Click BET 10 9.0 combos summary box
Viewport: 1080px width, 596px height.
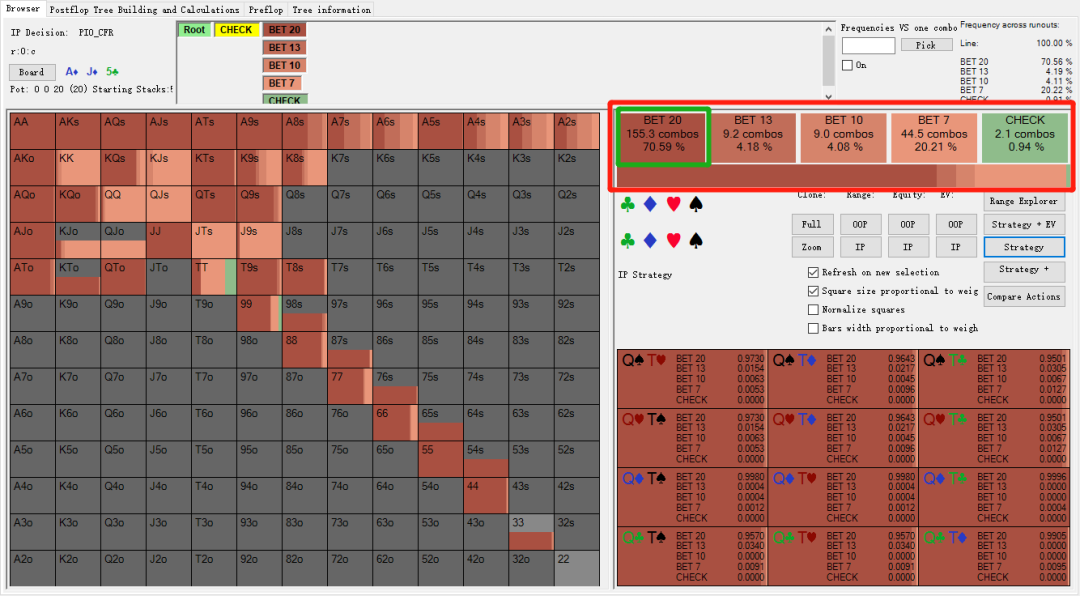point(844,138)
